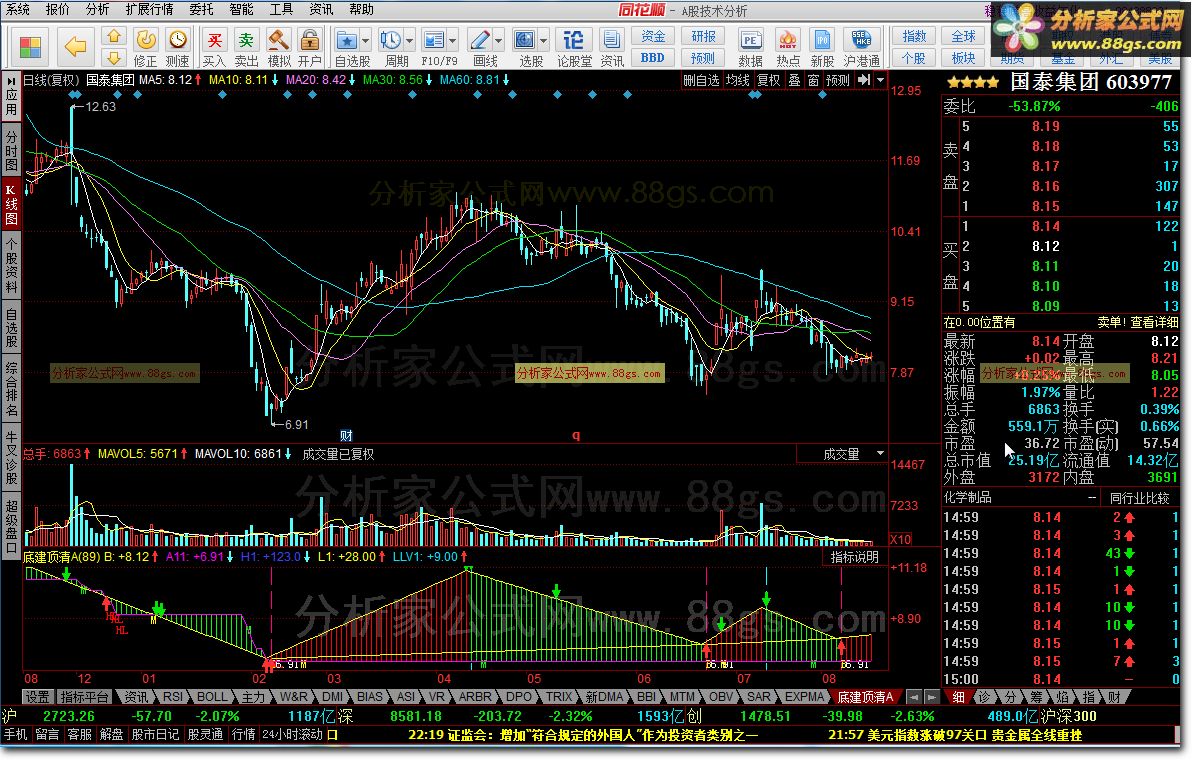The height and width of the screenshot is (760, 1193).
Task: Open the 模拟 gavel icon
Action: [278, 40]
